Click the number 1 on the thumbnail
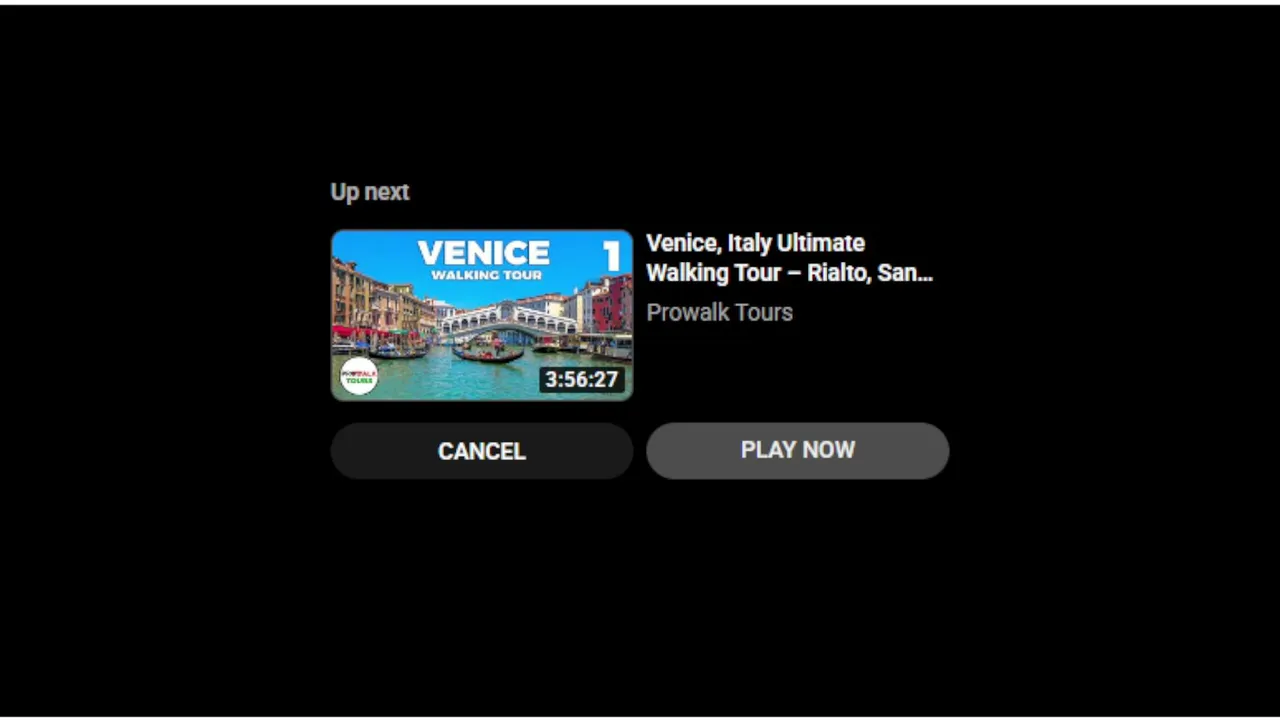Screen dimensions: 1280x720 pos(611,256)
